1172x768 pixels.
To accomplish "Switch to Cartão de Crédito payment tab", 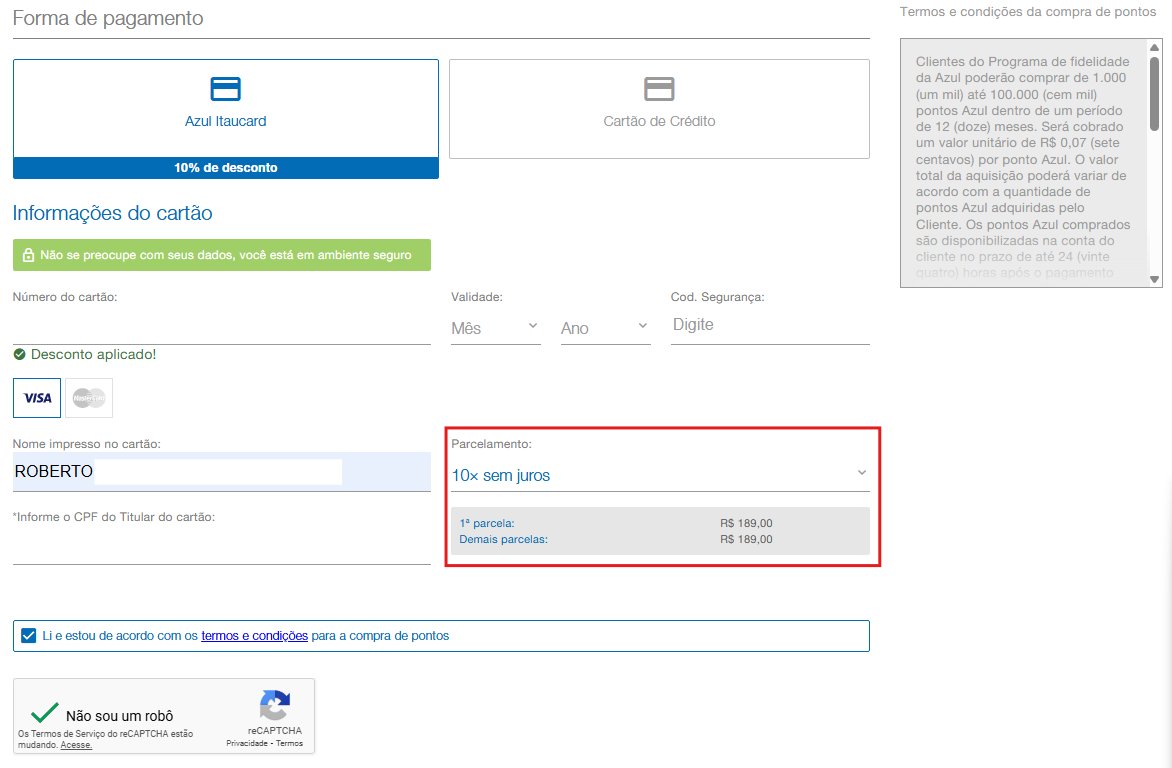I will 659,122.
